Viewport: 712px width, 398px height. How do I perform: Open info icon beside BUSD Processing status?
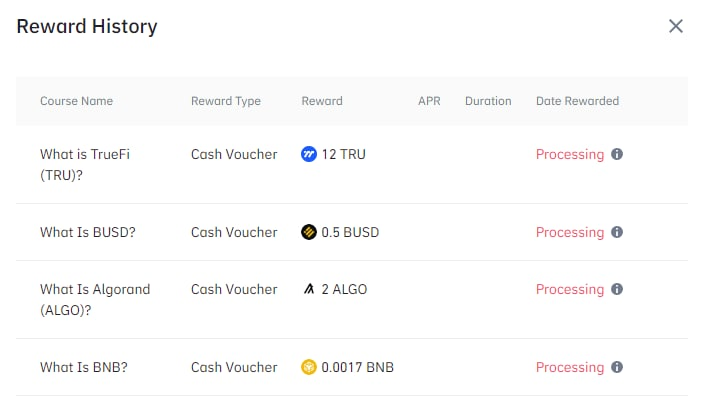[617, 232]
